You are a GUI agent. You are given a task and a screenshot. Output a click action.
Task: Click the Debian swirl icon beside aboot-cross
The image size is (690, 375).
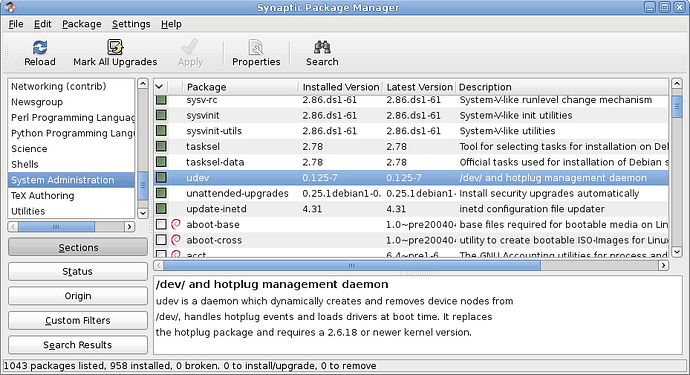click(176, 240)
